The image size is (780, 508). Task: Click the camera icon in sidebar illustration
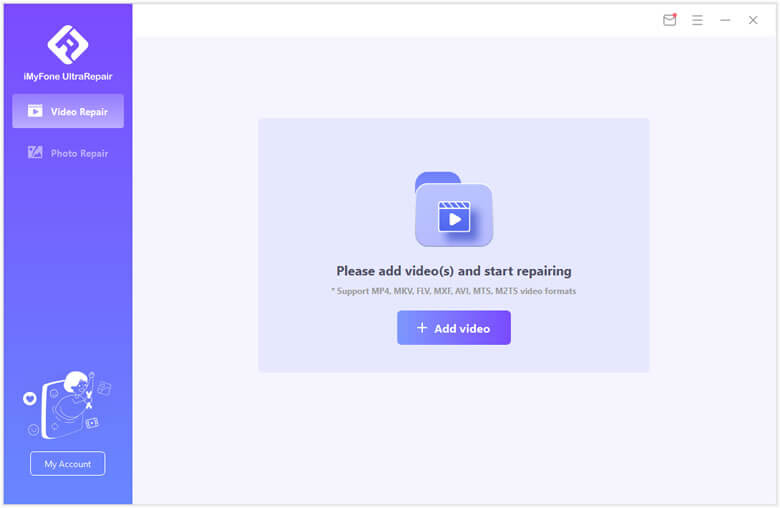tap(91, 423)
